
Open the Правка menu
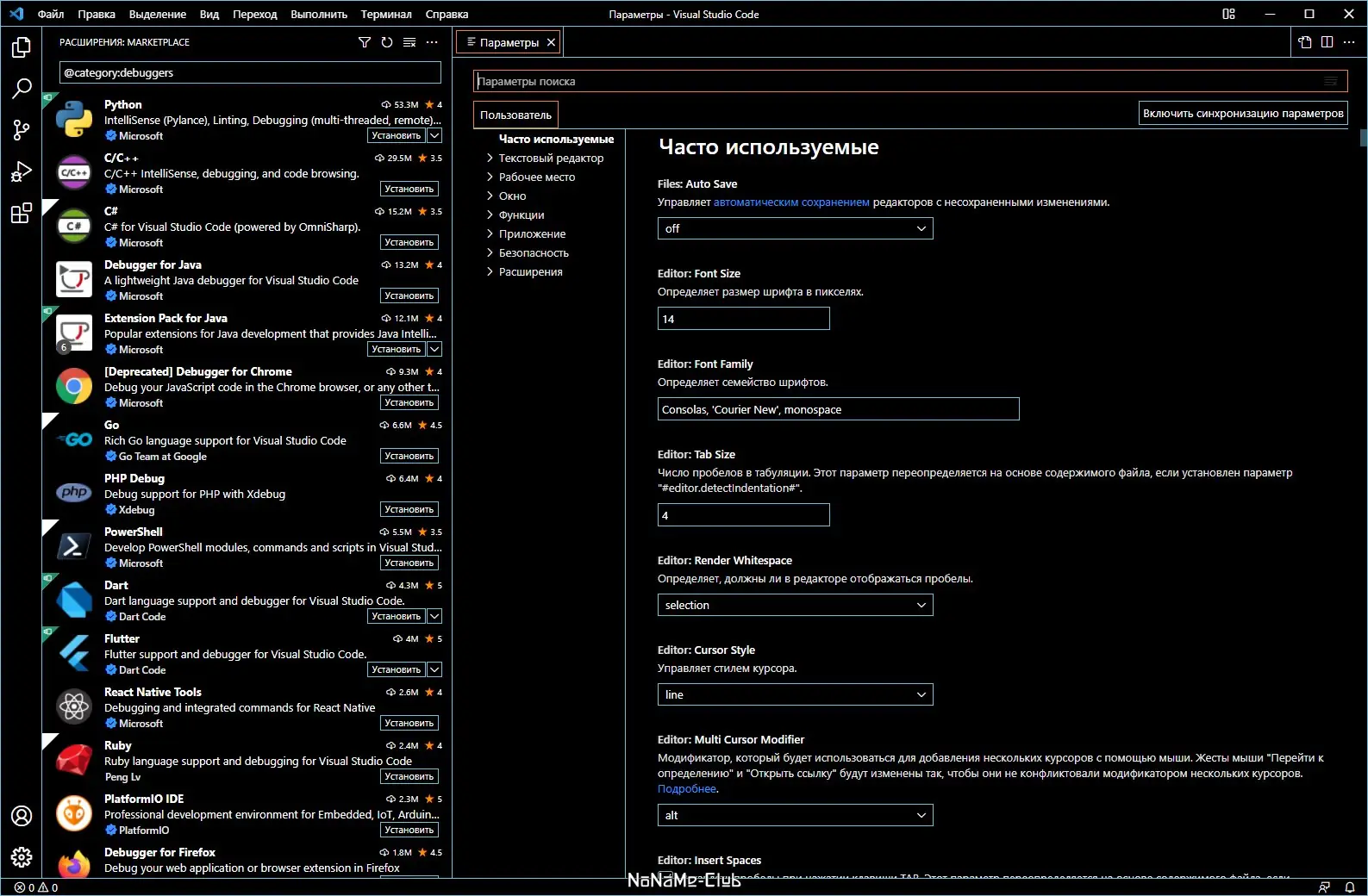pos(97,14)
